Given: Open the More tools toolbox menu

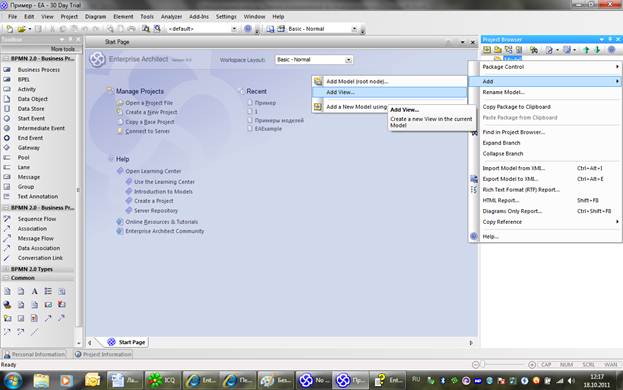Looking at the screenshot, I should point(62,49).
